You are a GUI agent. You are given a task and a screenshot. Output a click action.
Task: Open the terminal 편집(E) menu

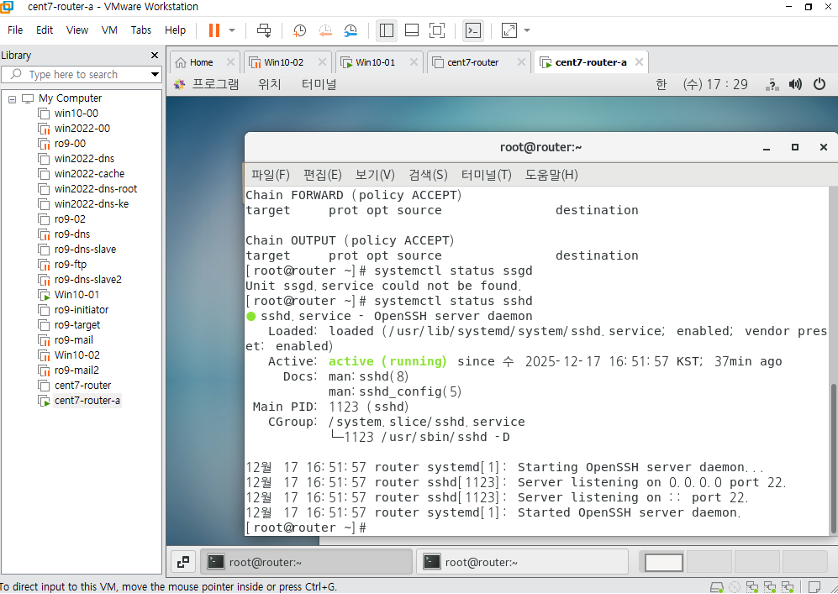[322, 175]
